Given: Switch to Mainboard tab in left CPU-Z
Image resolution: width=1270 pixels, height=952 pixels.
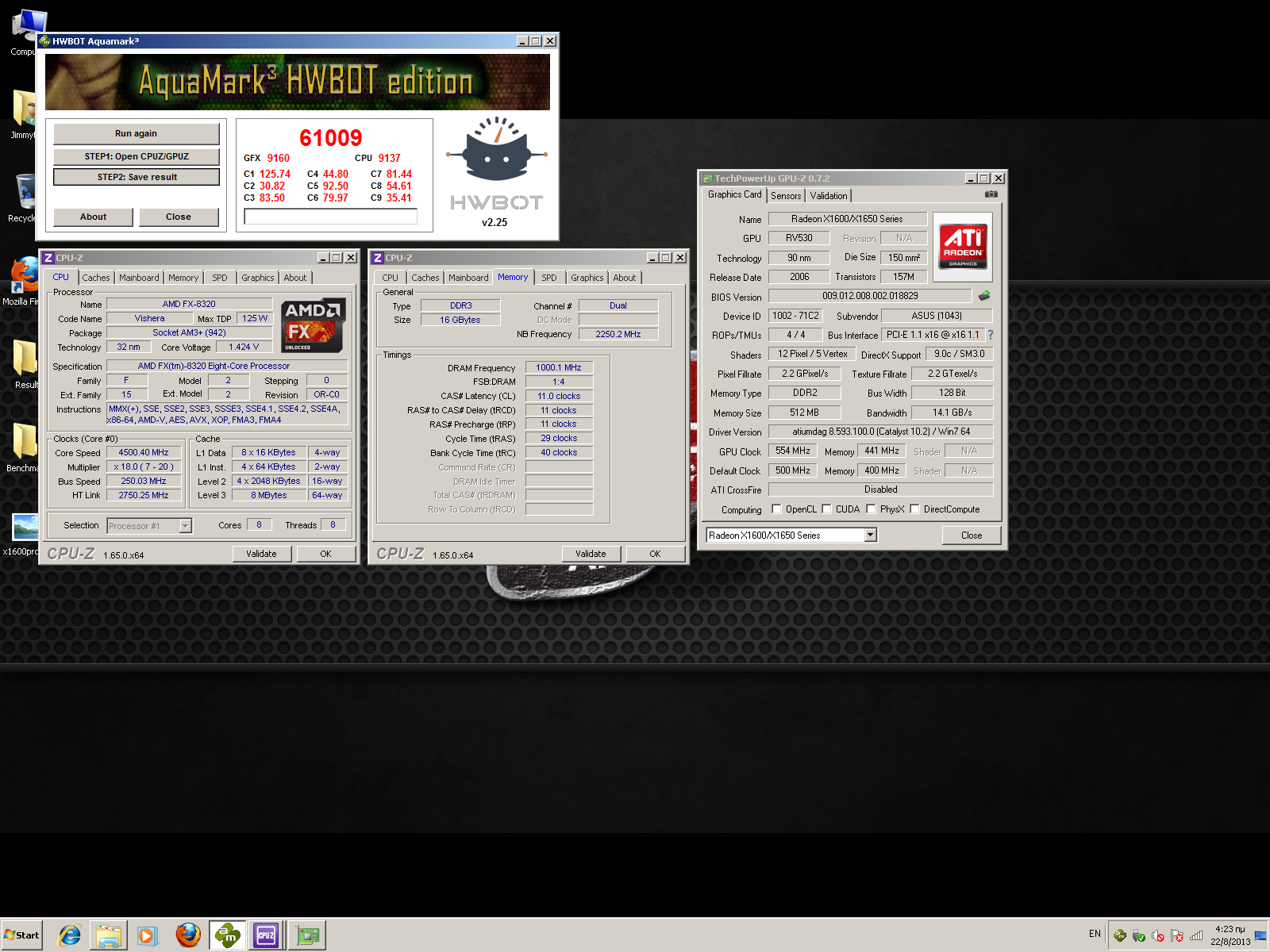Looking at the screenshot, I should 139,278.
